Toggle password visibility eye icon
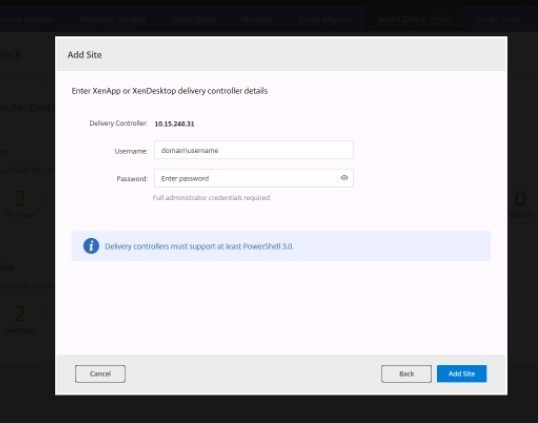This screenshot has width=538, height=423. tap(344, 178)
